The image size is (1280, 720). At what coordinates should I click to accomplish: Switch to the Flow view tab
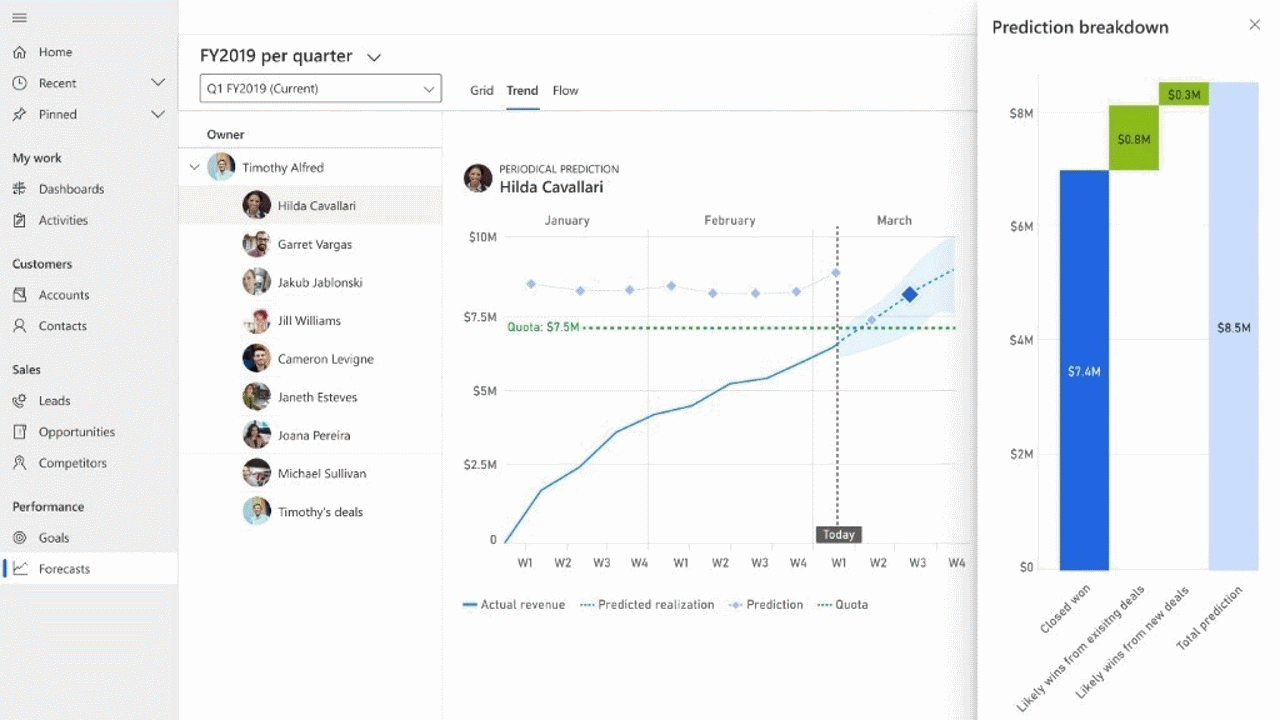tap(565, 90)
